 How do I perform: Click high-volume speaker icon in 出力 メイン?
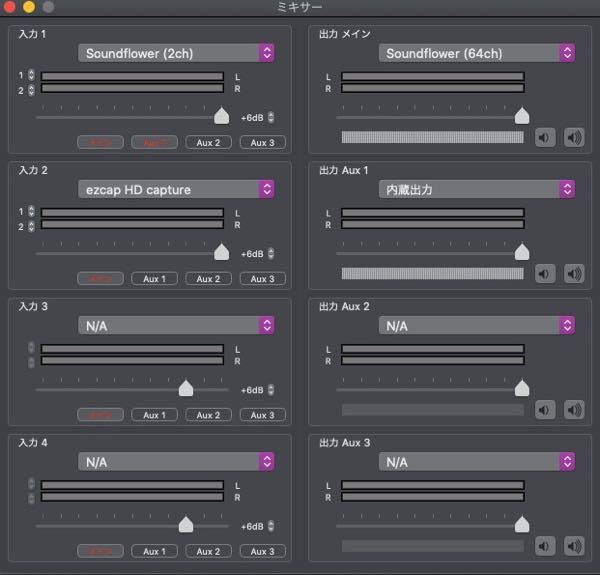pos(574,137)
